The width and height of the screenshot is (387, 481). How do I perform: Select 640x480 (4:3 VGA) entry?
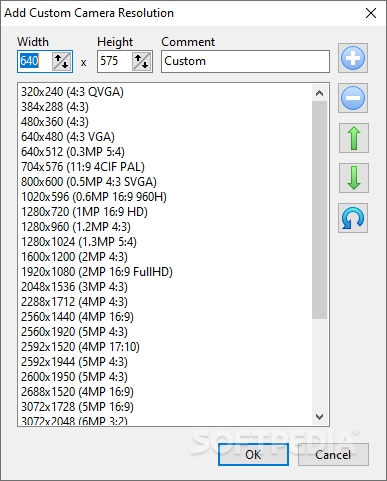coord(68,137)
